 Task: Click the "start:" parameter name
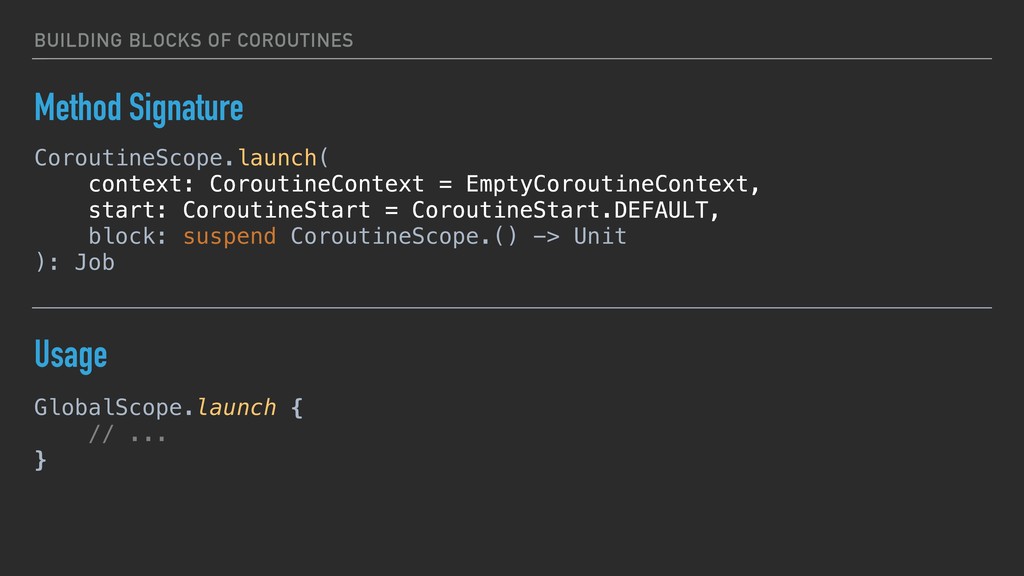click(128, 211)
